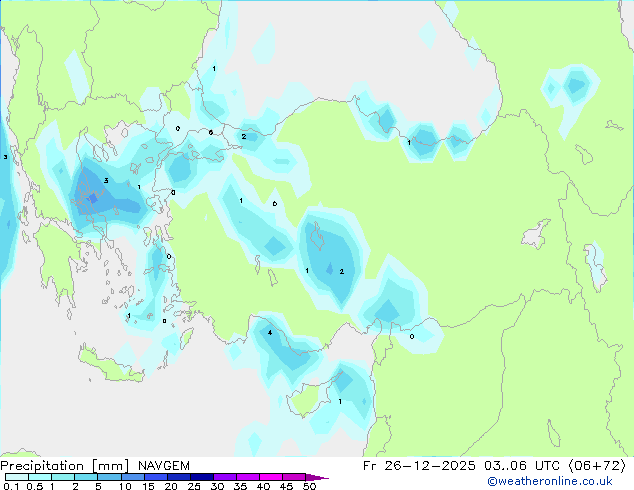The image size is (634, 490).
Task: Click the '0.5' legend value label
Action: [34, 486]
